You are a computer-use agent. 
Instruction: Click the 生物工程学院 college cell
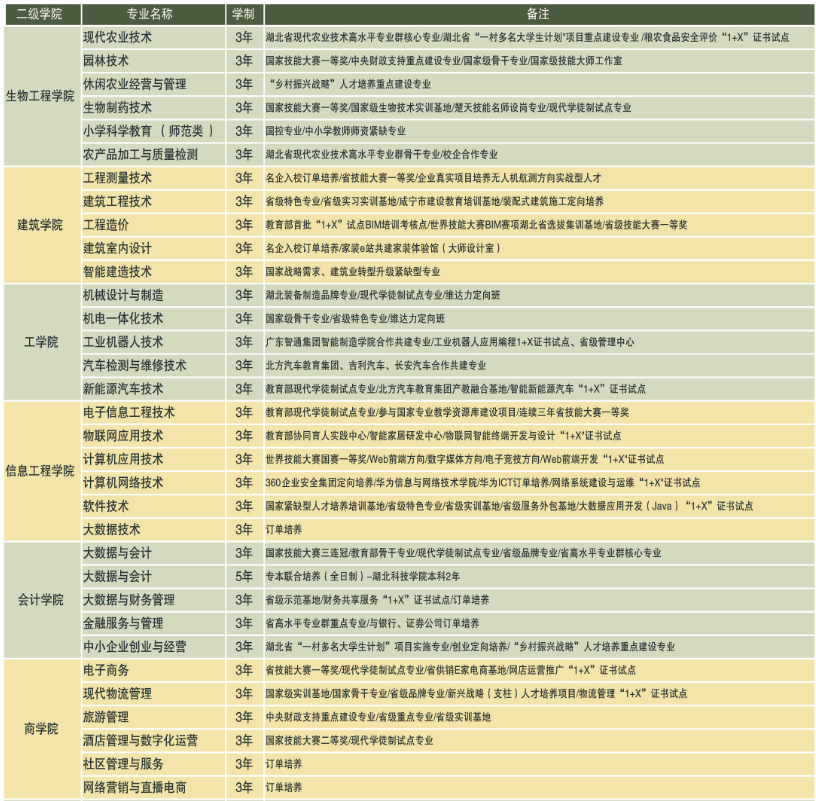41,96
